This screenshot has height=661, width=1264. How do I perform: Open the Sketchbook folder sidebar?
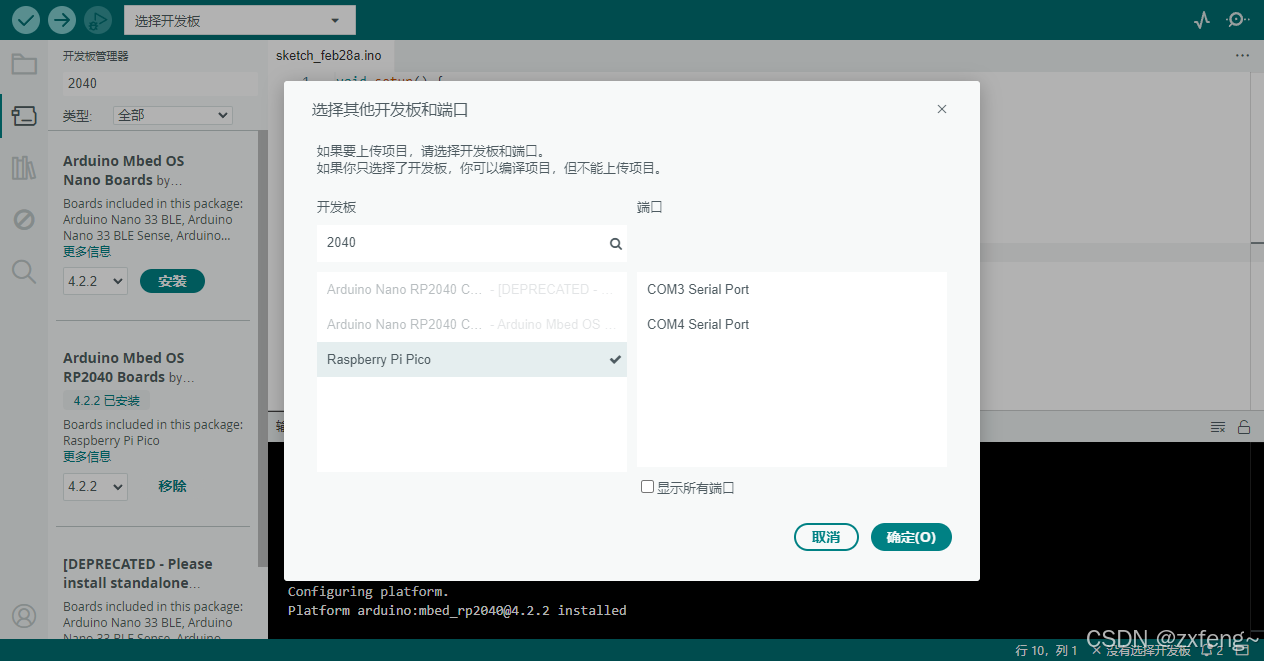click(x=24, y=65)
